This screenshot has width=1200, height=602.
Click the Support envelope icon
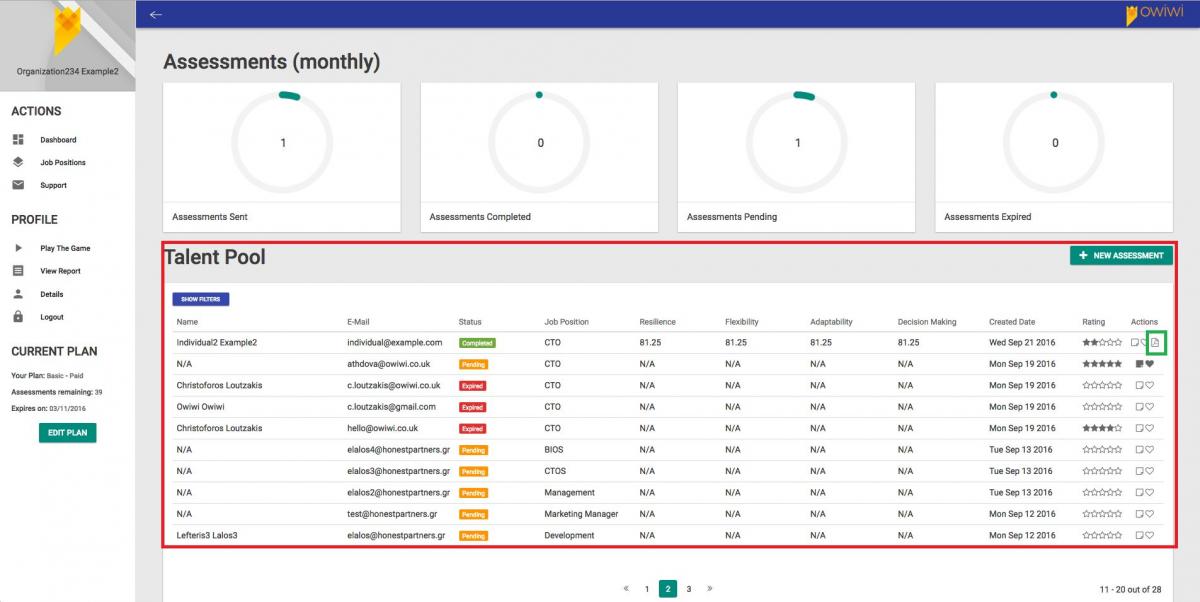(18, 185)
